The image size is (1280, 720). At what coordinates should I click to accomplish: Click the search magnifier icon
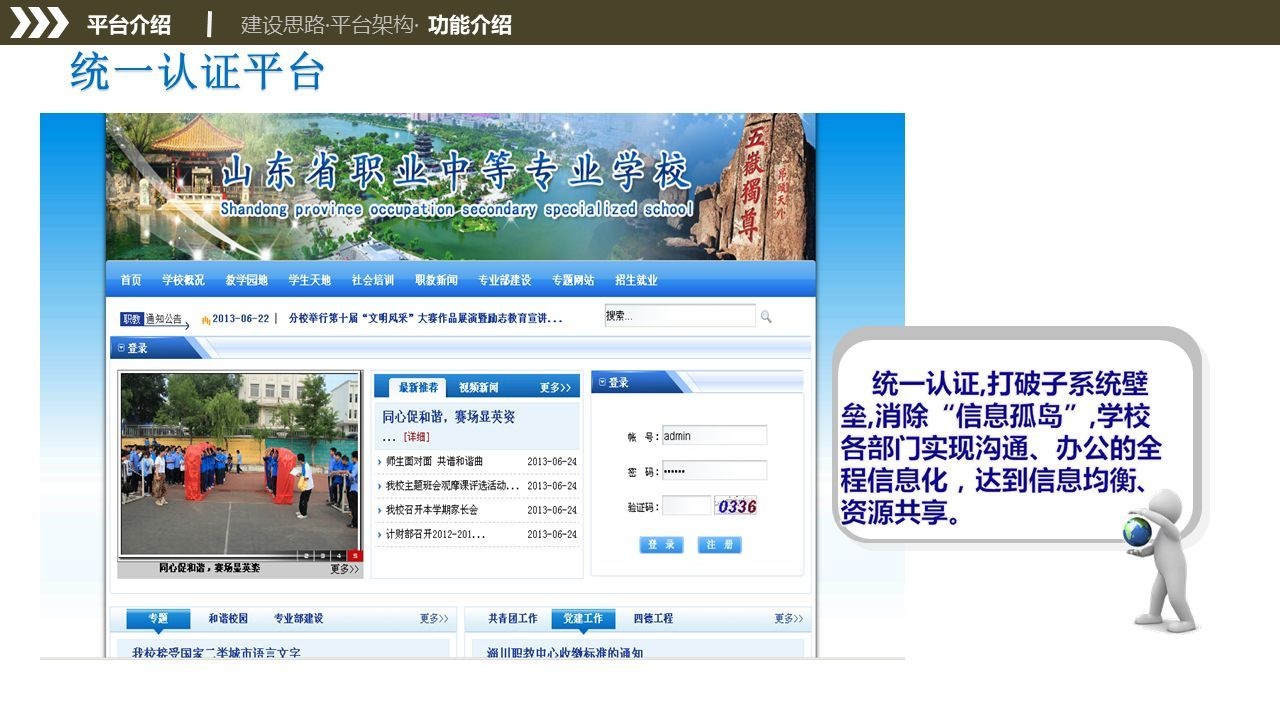[x=766, y=317]
